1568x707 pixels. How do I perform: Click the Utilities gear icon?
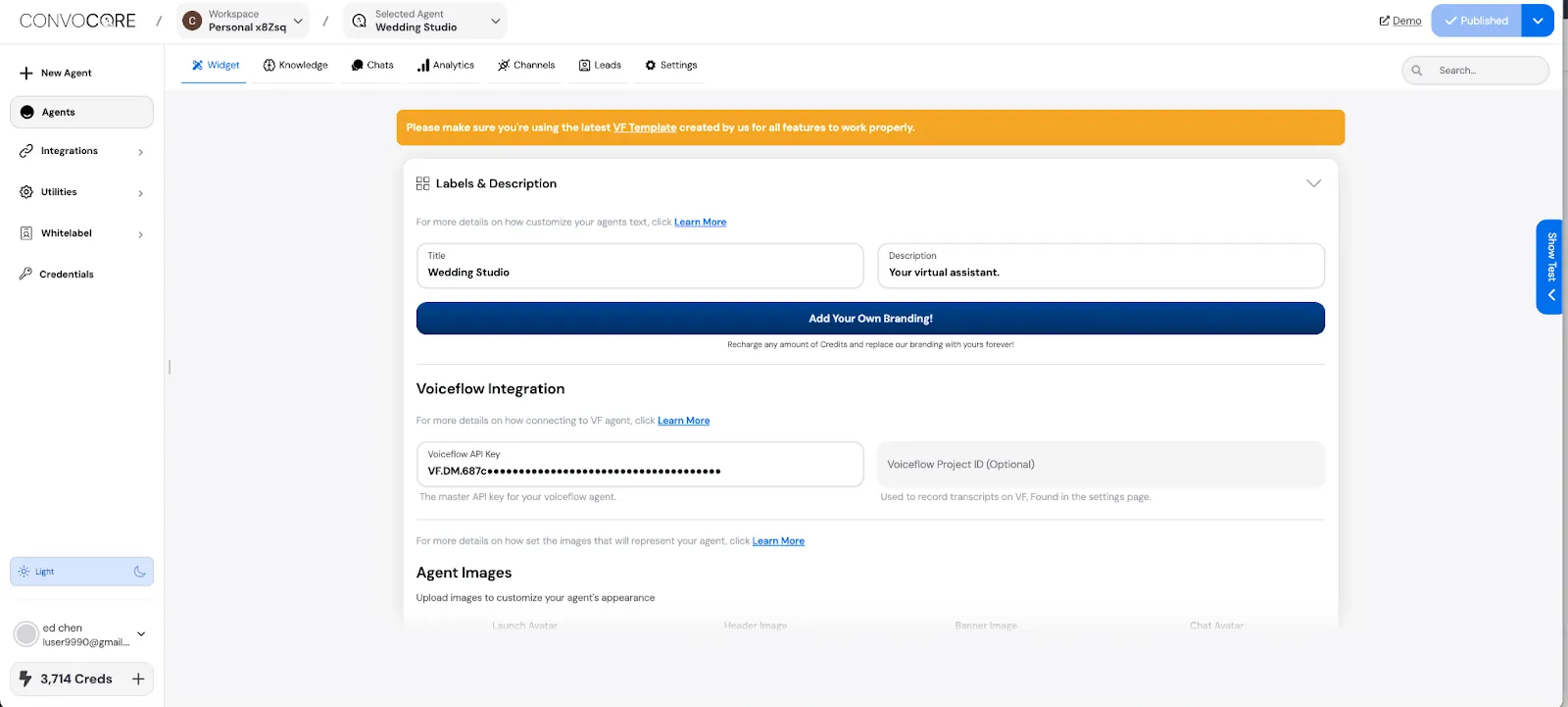pyautogui.click(x=26, y=192)
